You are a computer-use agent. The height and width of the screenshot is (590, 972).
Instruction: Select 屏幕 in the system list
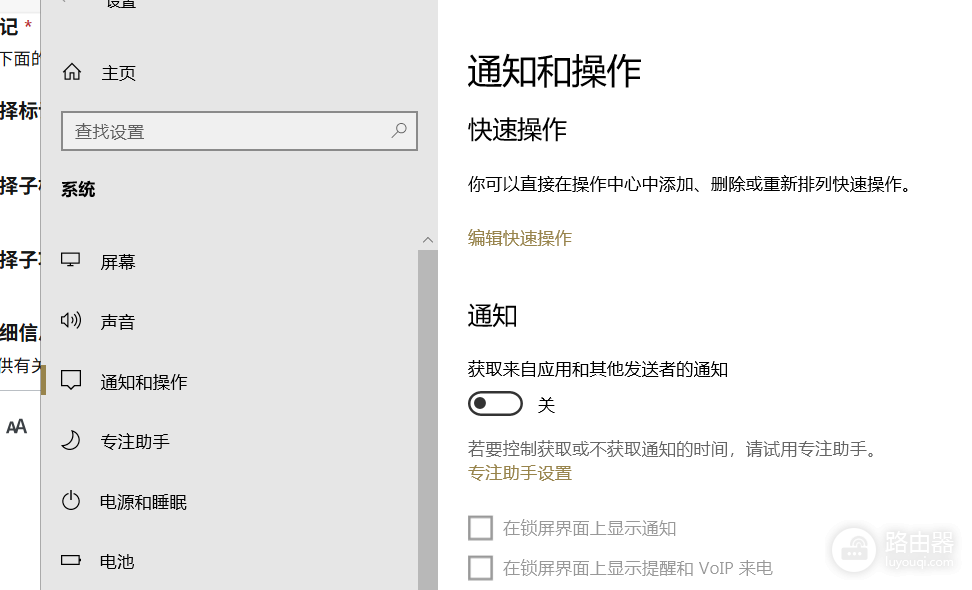pos(118,262)
